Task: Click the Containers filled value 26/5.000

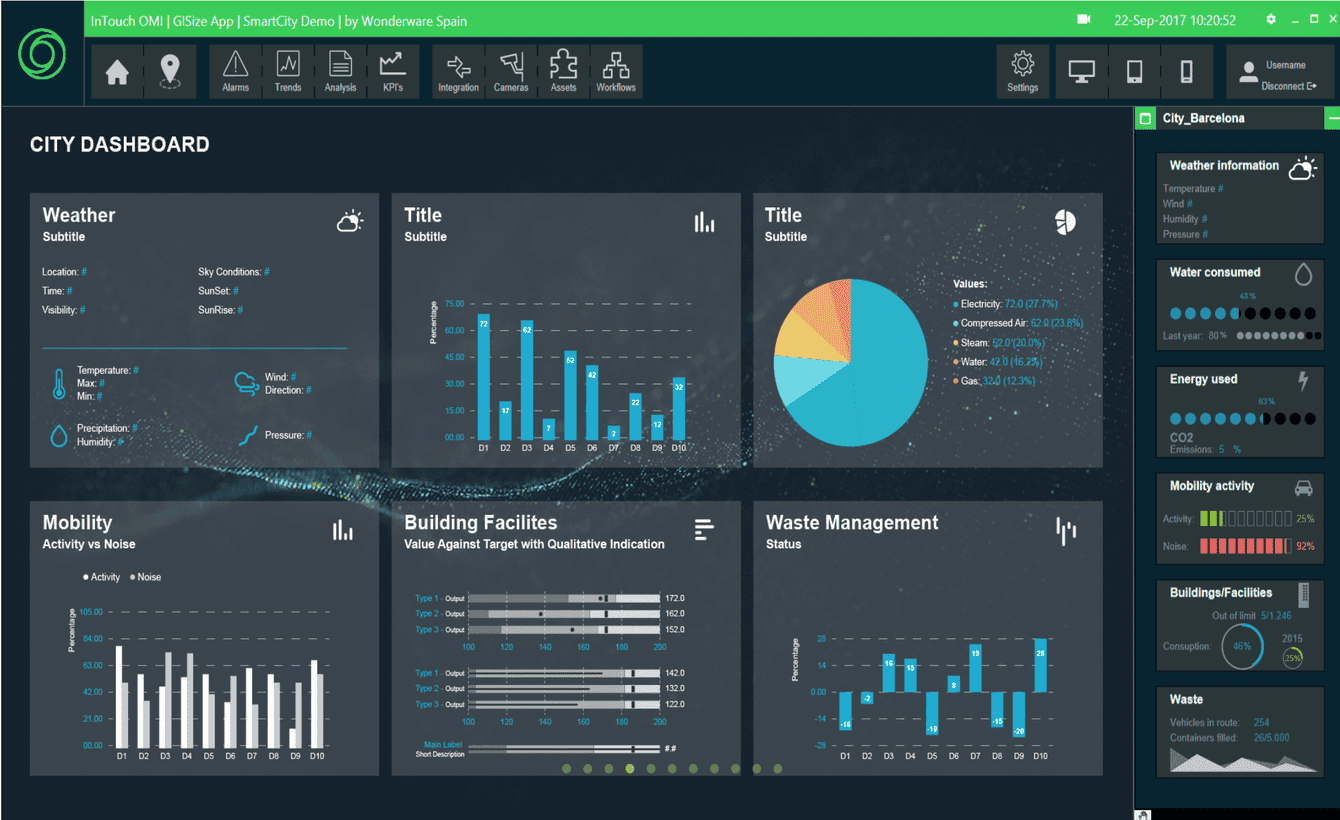Action: click(1271, 738)
